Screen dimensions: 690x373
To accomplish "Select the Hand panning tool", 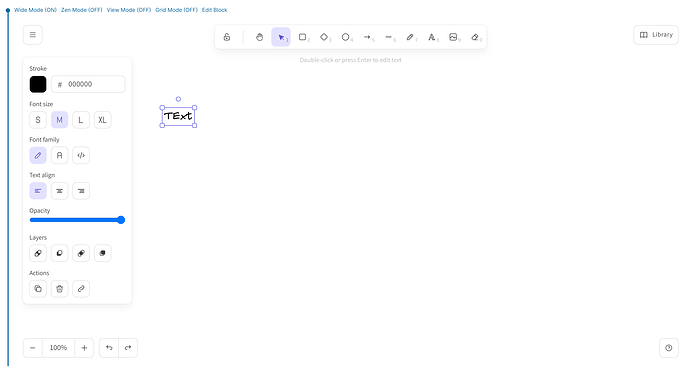I will (x=259, y=37).
